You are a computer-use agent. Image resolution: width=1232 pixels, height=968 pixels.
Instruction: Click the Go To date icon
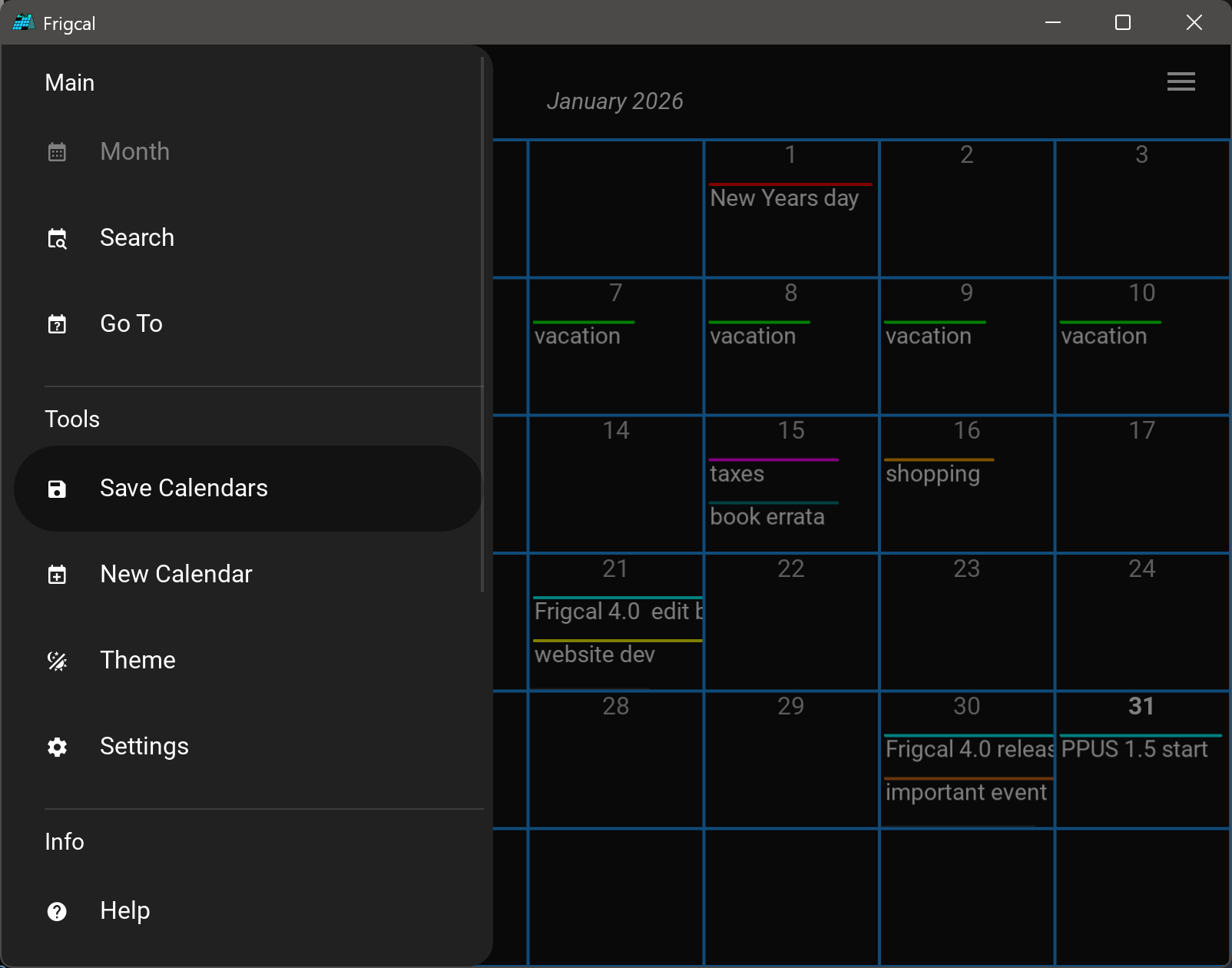pyautogui.click(x=57, y=324)
